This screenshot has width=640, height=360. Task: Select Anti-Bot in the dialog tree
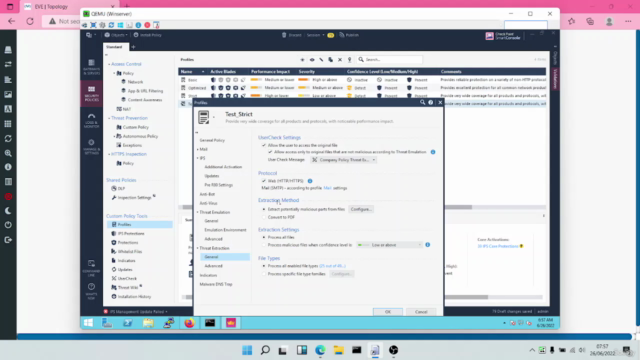click(x=207, y=194)
